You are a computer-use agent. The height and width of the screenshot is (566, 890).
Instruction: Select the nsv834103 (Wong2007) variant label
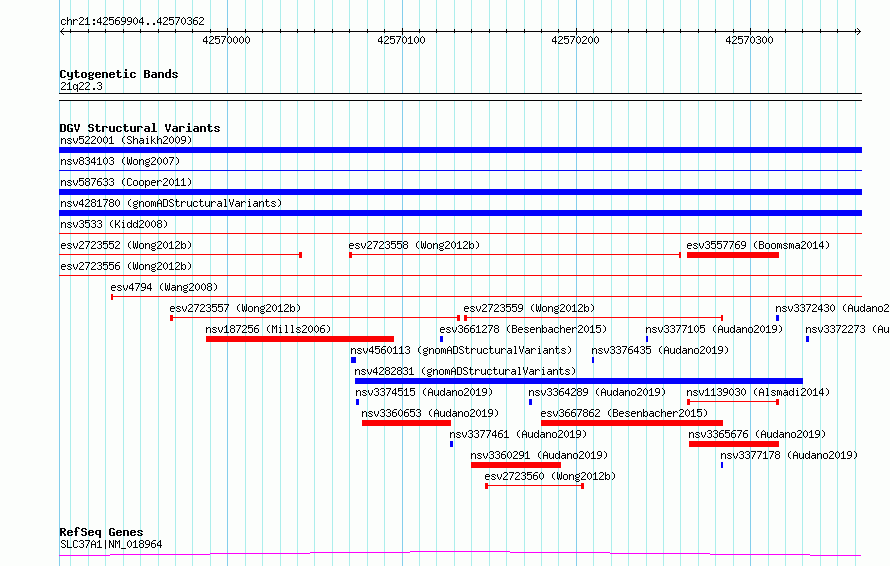120,161
